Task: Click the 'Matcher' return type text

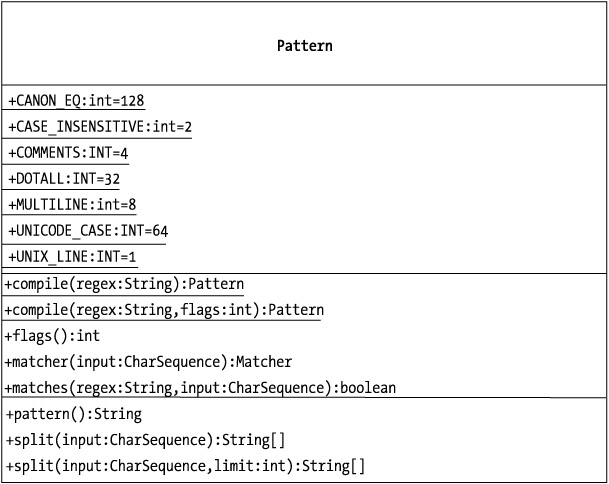Action: pos(261,361)
